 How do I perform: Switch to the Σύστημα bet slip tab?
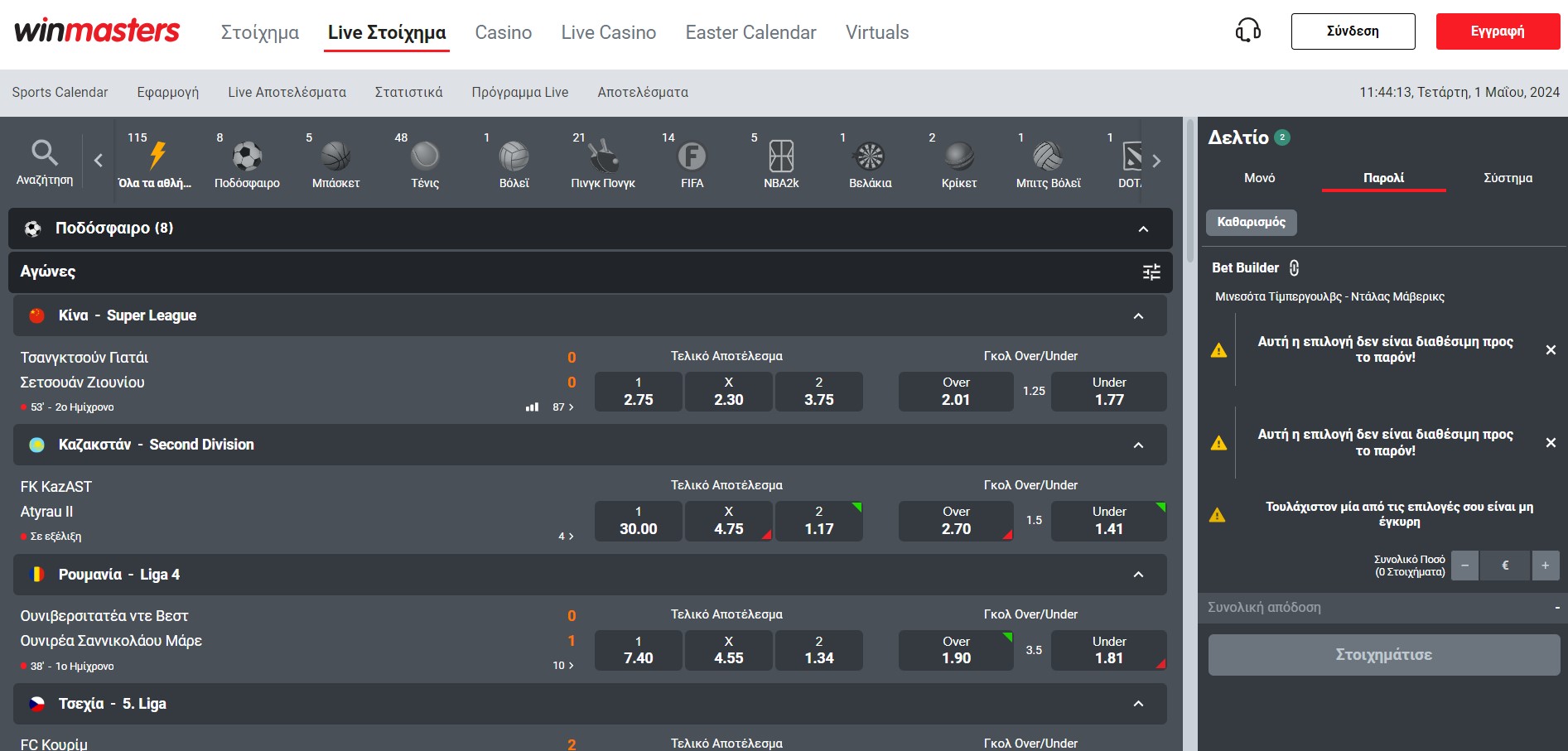1508,177
